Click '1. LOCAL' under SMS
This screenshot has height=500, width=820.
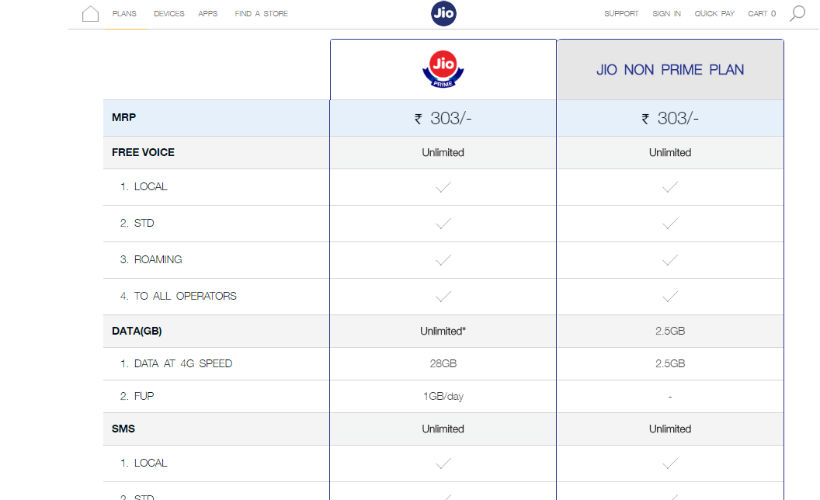[143, 463]
